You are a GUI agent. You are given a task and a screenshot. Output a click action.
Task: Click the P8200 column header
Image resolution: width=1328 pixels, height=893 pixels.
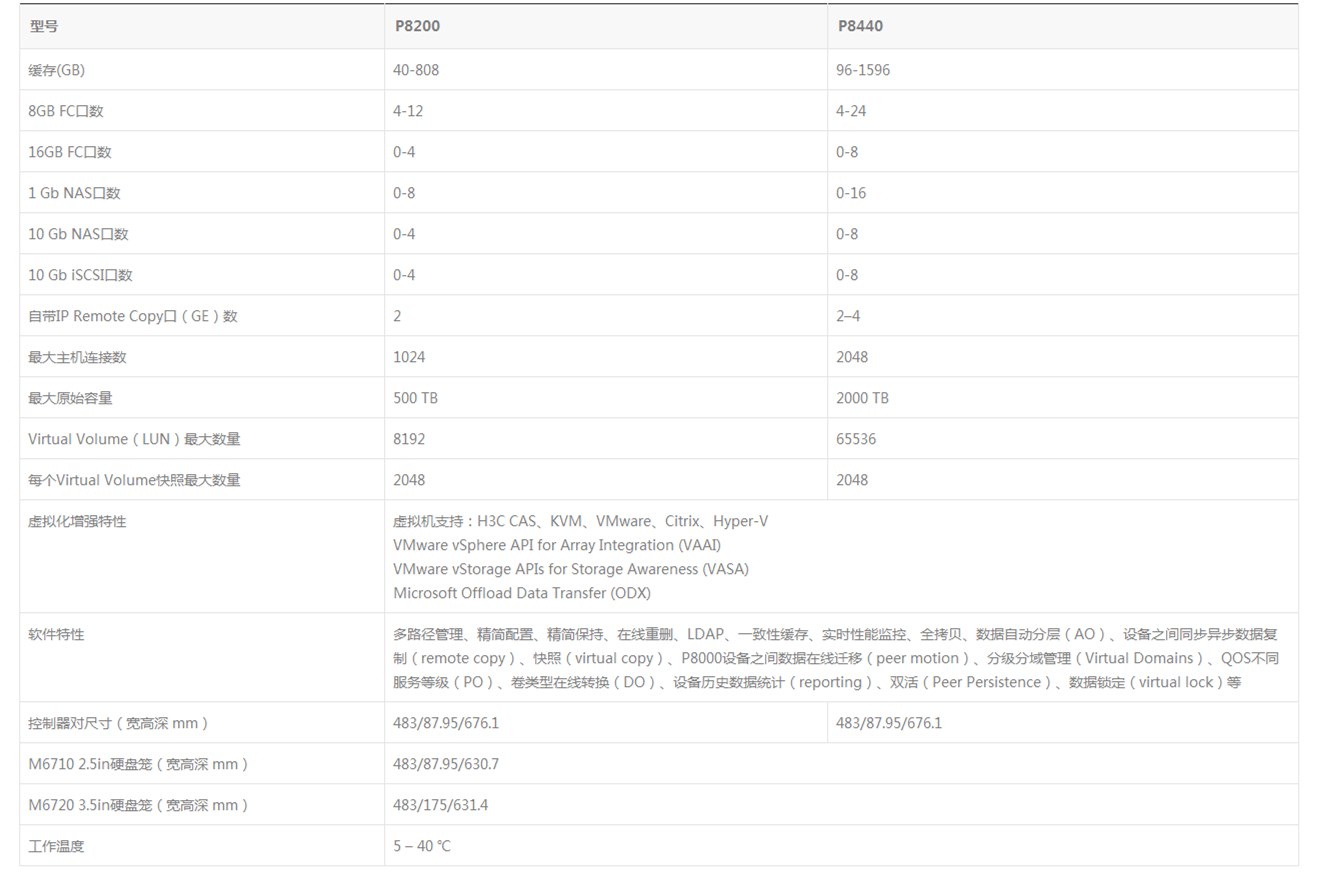(416, 26)
